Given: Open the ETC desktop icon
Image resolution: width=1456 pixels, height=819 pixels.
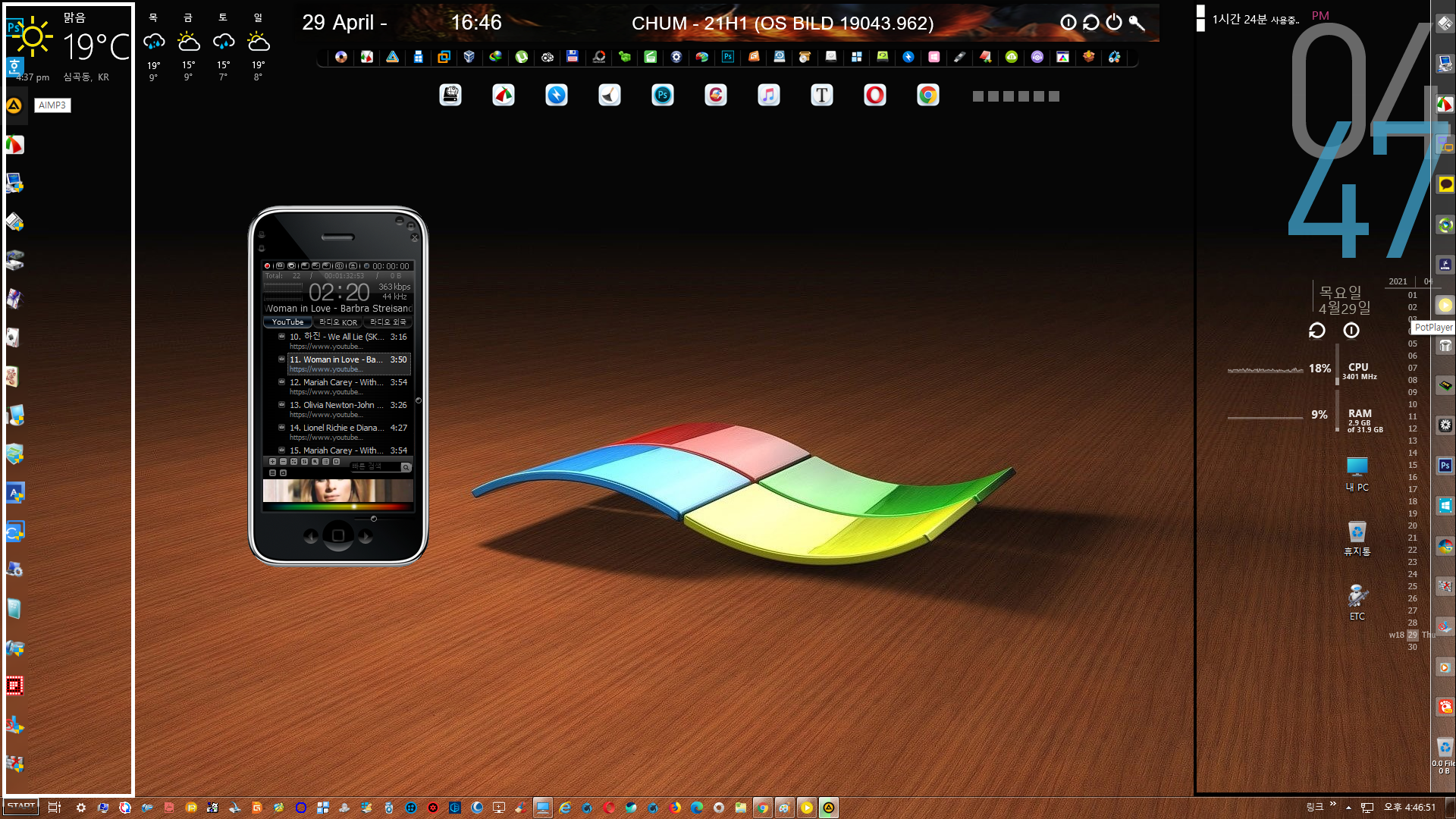Looking at the screenshot, I should [x=1357, y=603].
